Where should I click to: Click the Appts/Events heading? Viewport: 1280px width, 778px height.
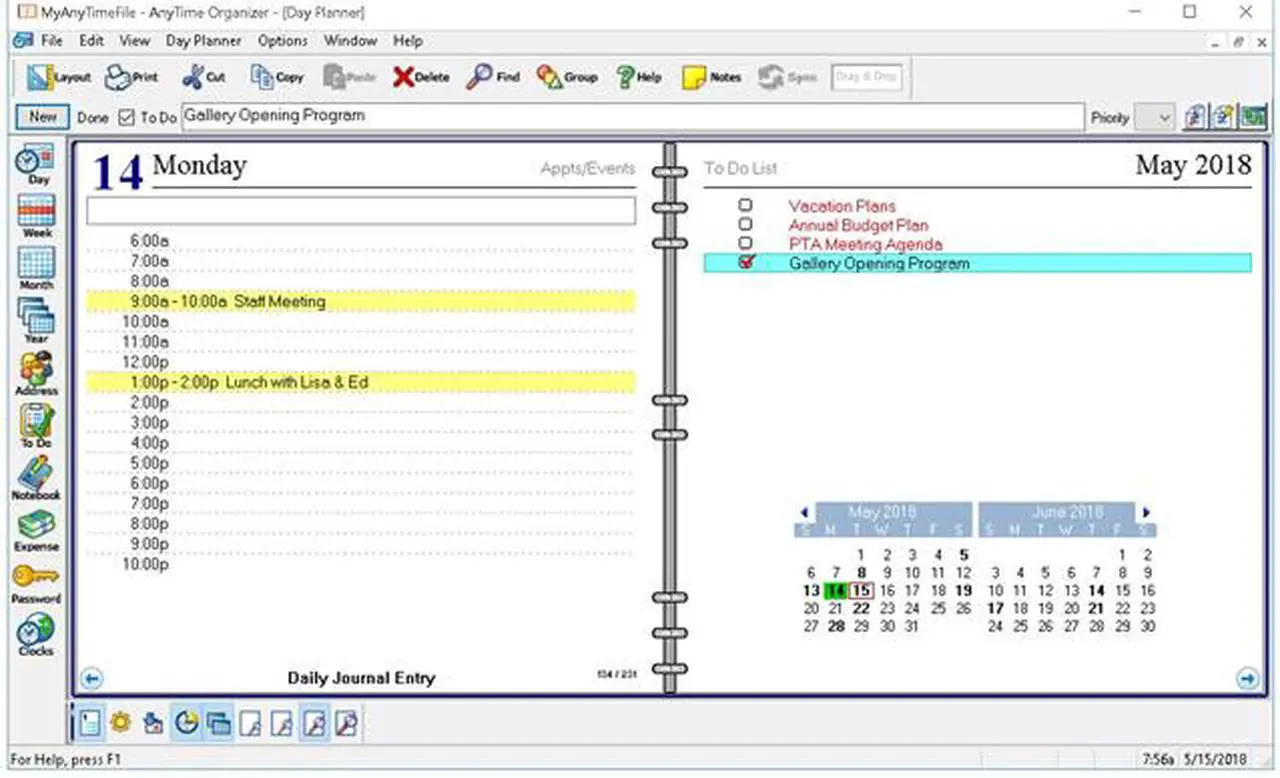pyautogui.click(x=587, y=168)
